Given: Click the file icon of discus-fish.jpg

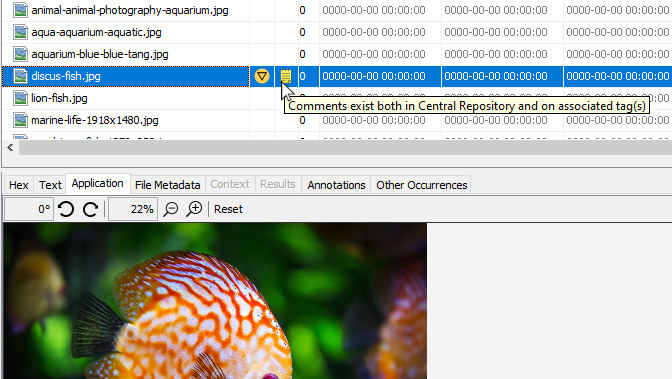Looking at the screenshot, I should tap(20, 76).
